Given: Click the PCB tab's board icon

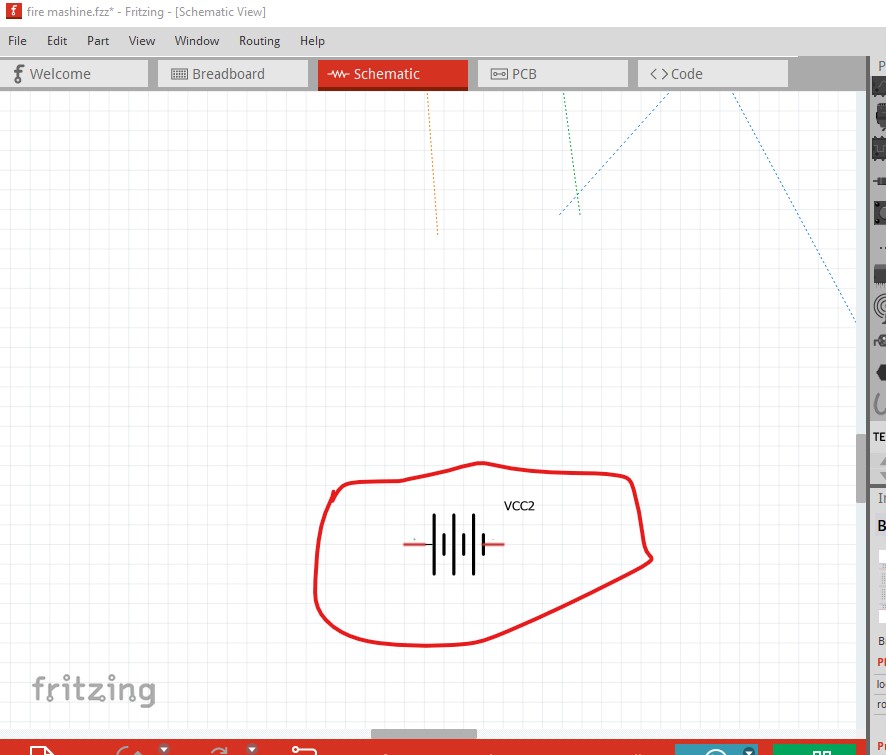Looking at the screenshot, I should pos(499,74).
